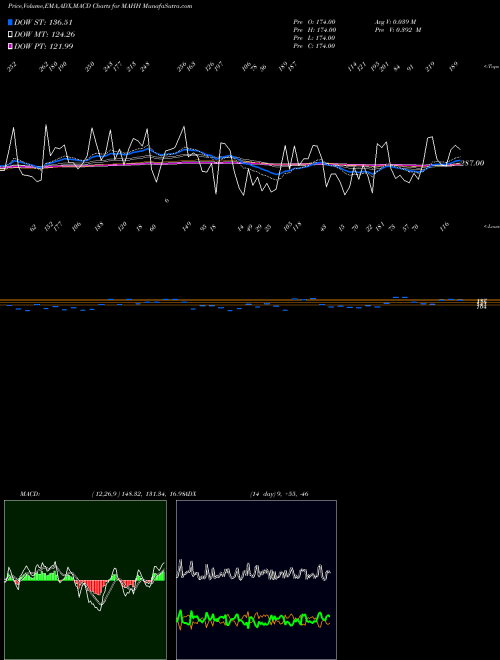Select the 'DOW ST: 186.51' legend text
Screen dimensions: 500x660
[x=43, y=22]
